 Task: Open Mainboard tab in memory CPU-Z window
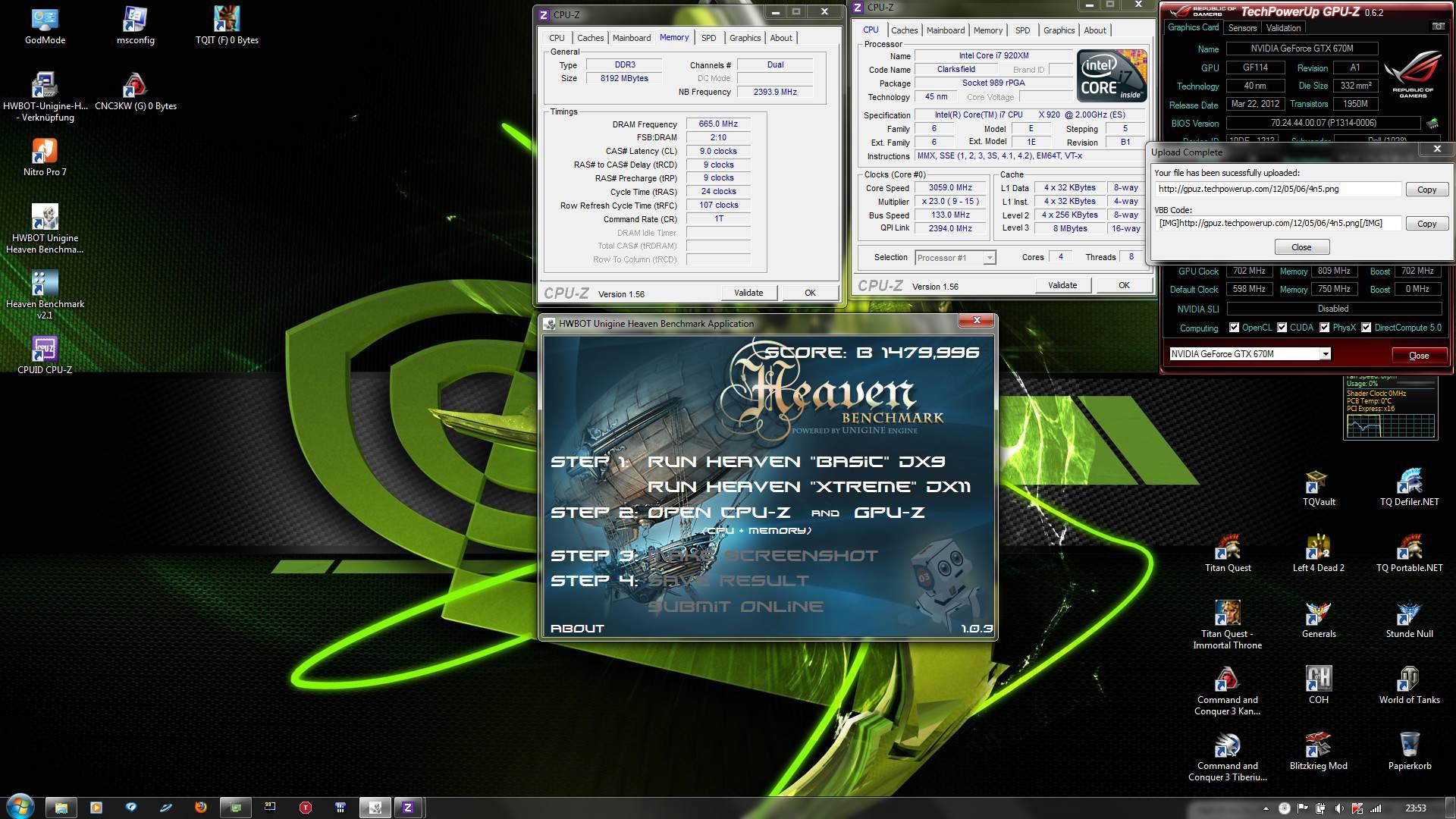pos(631,38)
